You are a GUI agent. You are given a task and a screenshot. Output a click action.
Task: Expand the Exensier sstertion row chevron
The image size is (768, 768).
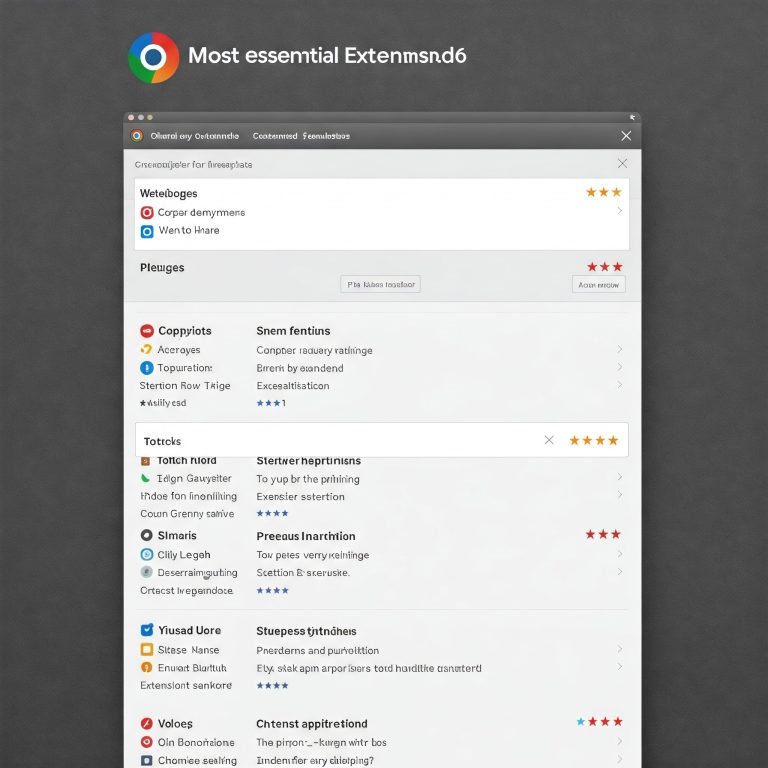[x=620, y=495]
